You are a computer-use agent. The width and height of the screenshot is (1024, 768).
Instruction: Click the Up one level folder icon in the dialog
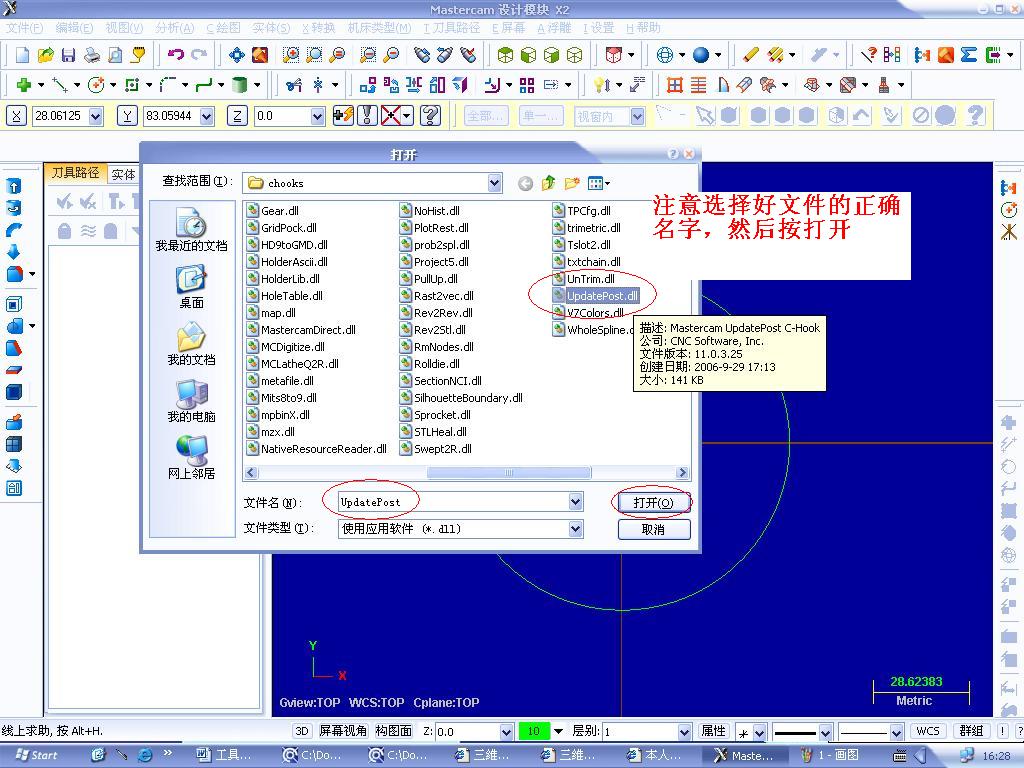(549, 184)
